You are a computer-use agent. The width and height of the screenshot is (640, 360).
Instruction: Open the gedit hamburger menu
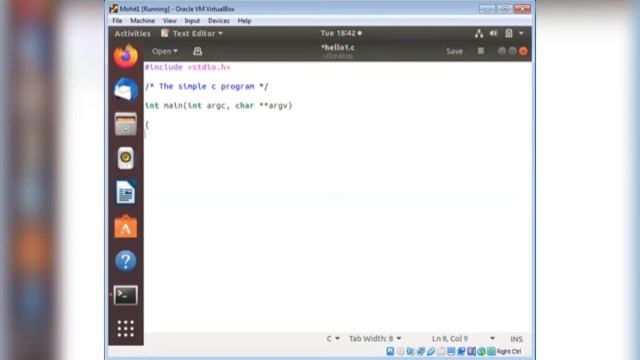click(x=481, y=51)
